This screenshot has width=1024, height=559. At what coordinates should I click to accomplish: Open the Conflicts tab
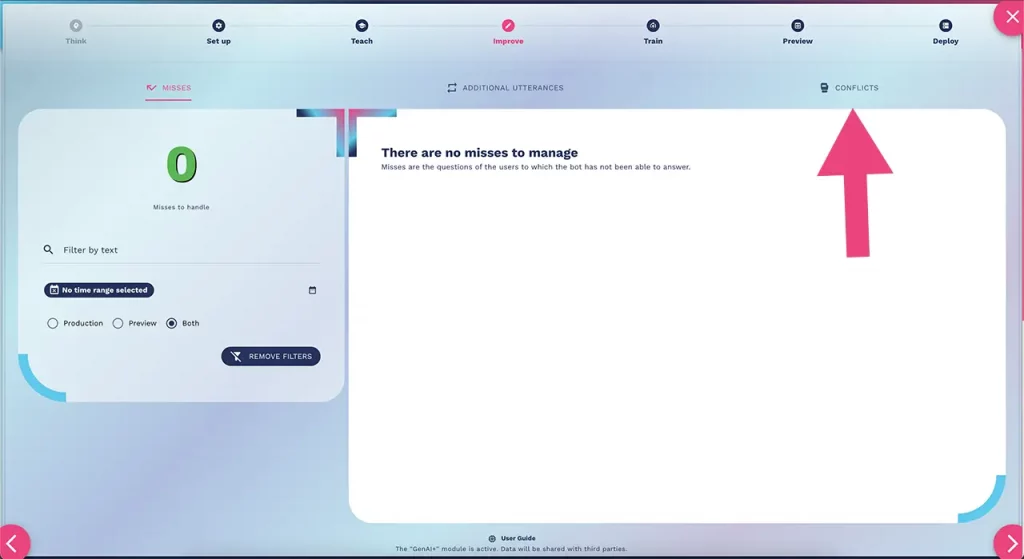click(x=849, y=88)
